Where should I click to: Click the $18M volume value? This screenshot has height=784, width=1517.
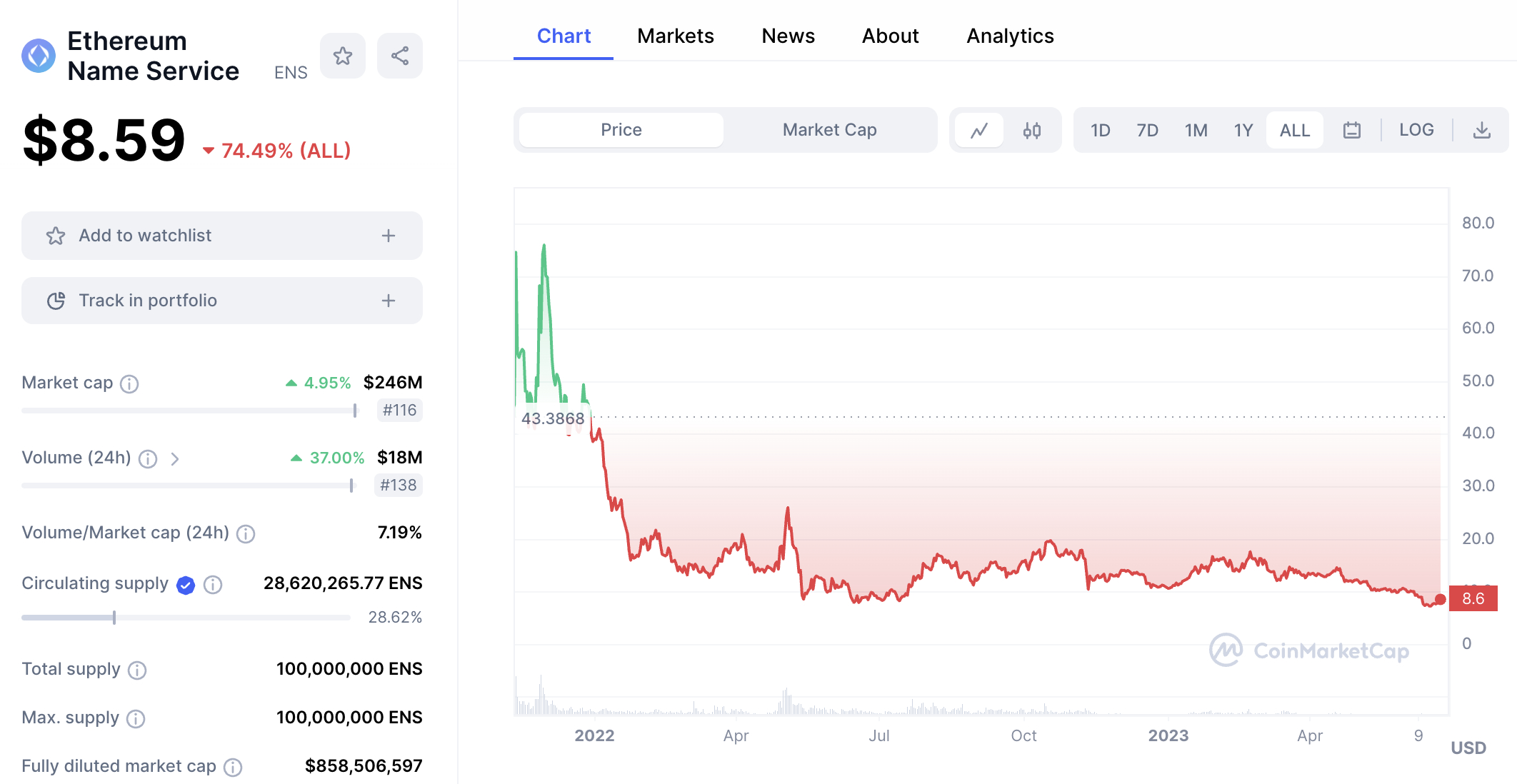click(400, 458)
